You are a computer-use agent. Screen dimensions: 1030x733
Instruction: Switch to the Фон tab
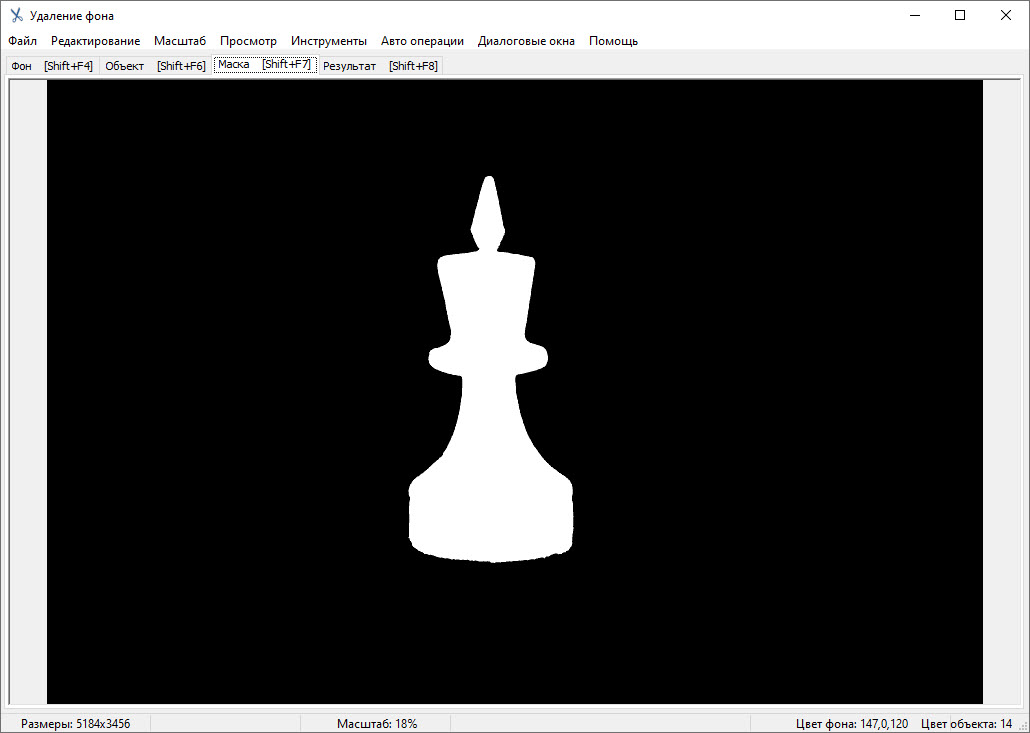click(52, 66)
